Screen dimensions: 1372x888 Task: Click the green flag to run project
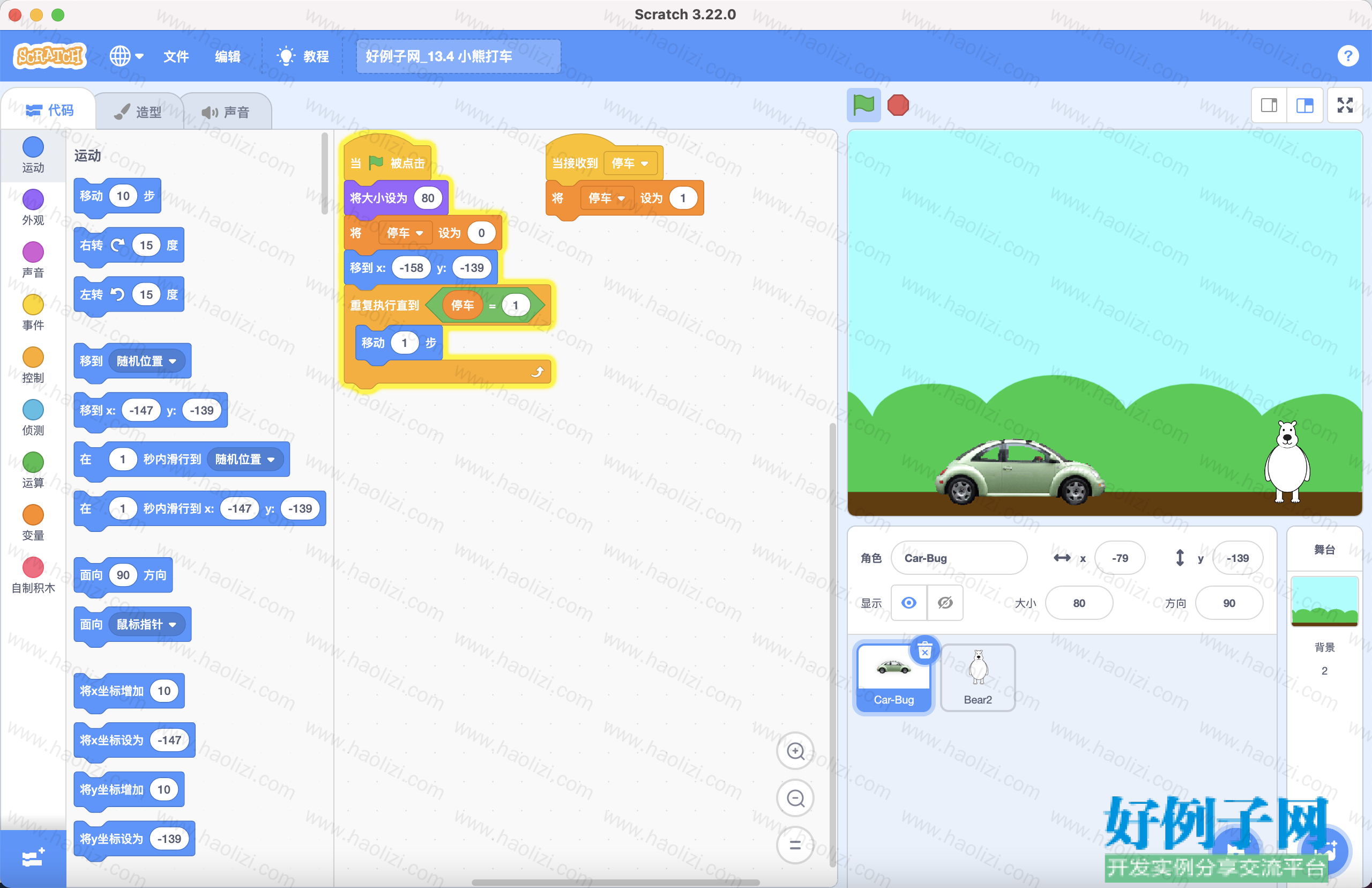pyautogui.click(x=863, y=105)
